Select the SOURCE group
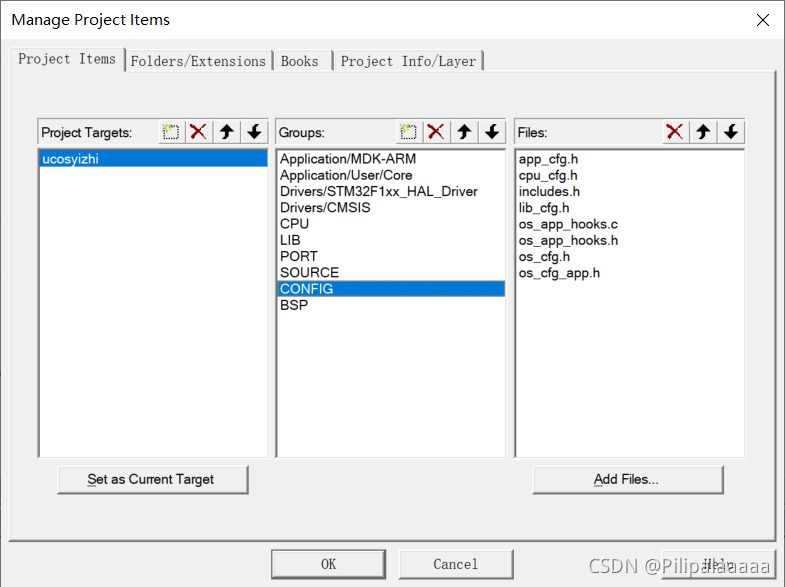Viewport: 785px width, 587px height. coord(390,273)
